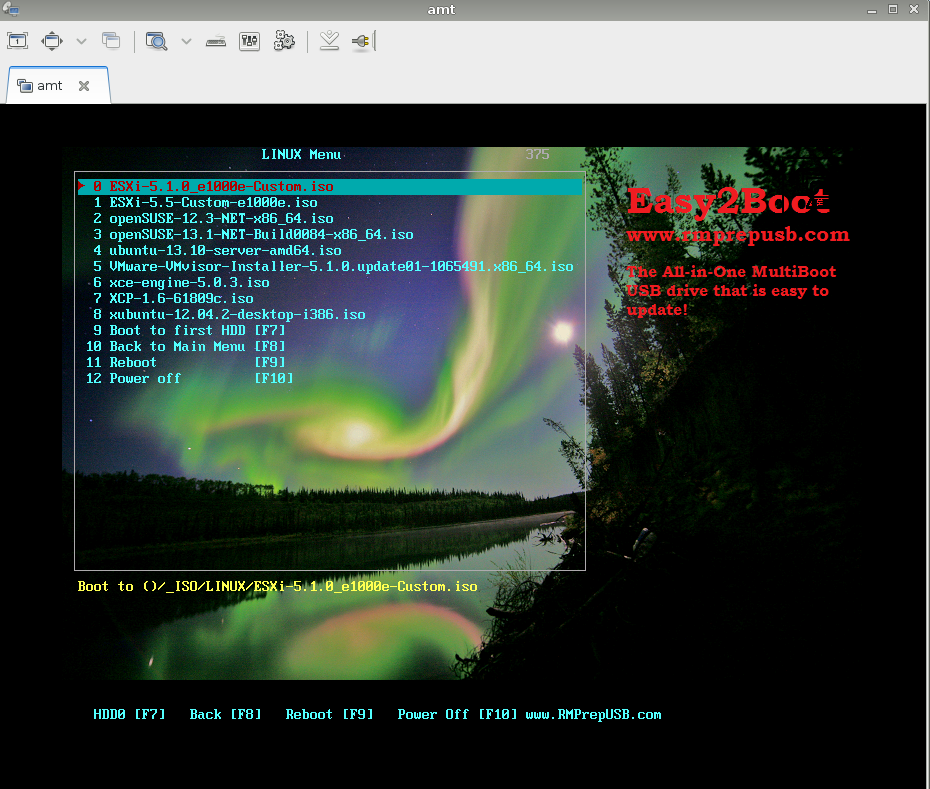
Task: Select ubuntu-13.10-server-amd64.iso entry
Action: click(225, 251)
